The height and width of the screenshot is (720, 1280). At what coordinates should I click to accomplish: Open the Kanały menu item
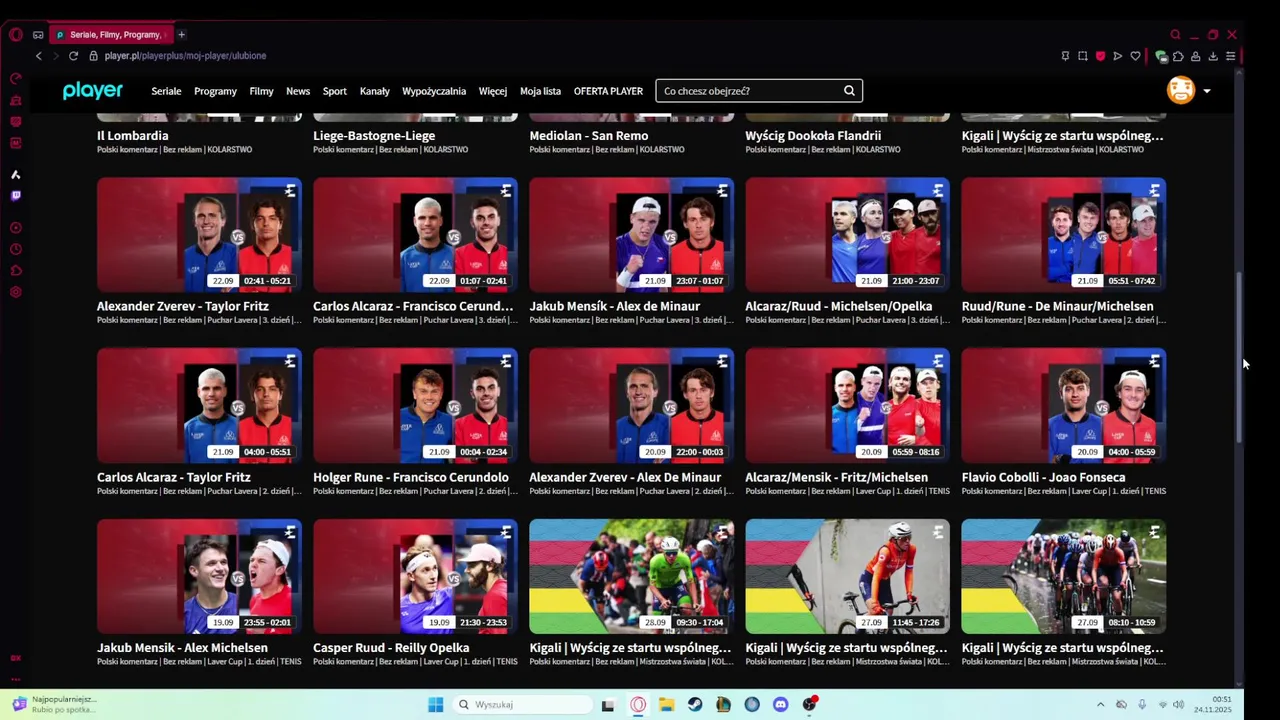tap(375, 91)
